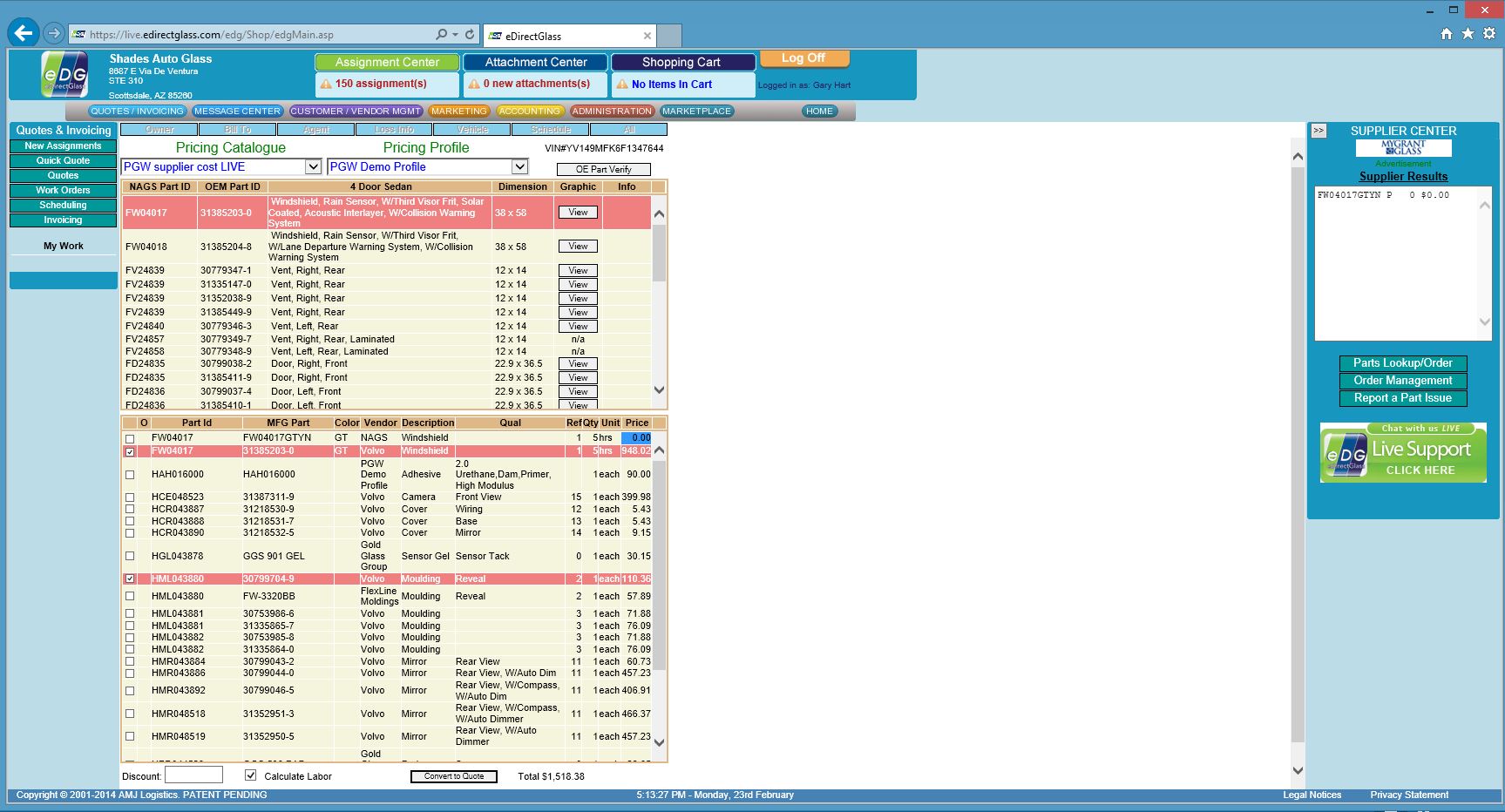Open Parts Lookup/Order in Supplier Center
The width and height of the screenshot is (1505, 812).
pos(1403,363)
